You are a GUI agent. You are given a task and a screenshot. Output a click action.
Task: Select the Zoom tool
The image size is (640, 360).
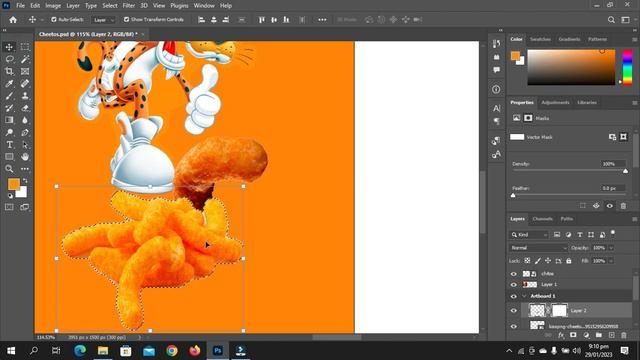pos(9,169)
